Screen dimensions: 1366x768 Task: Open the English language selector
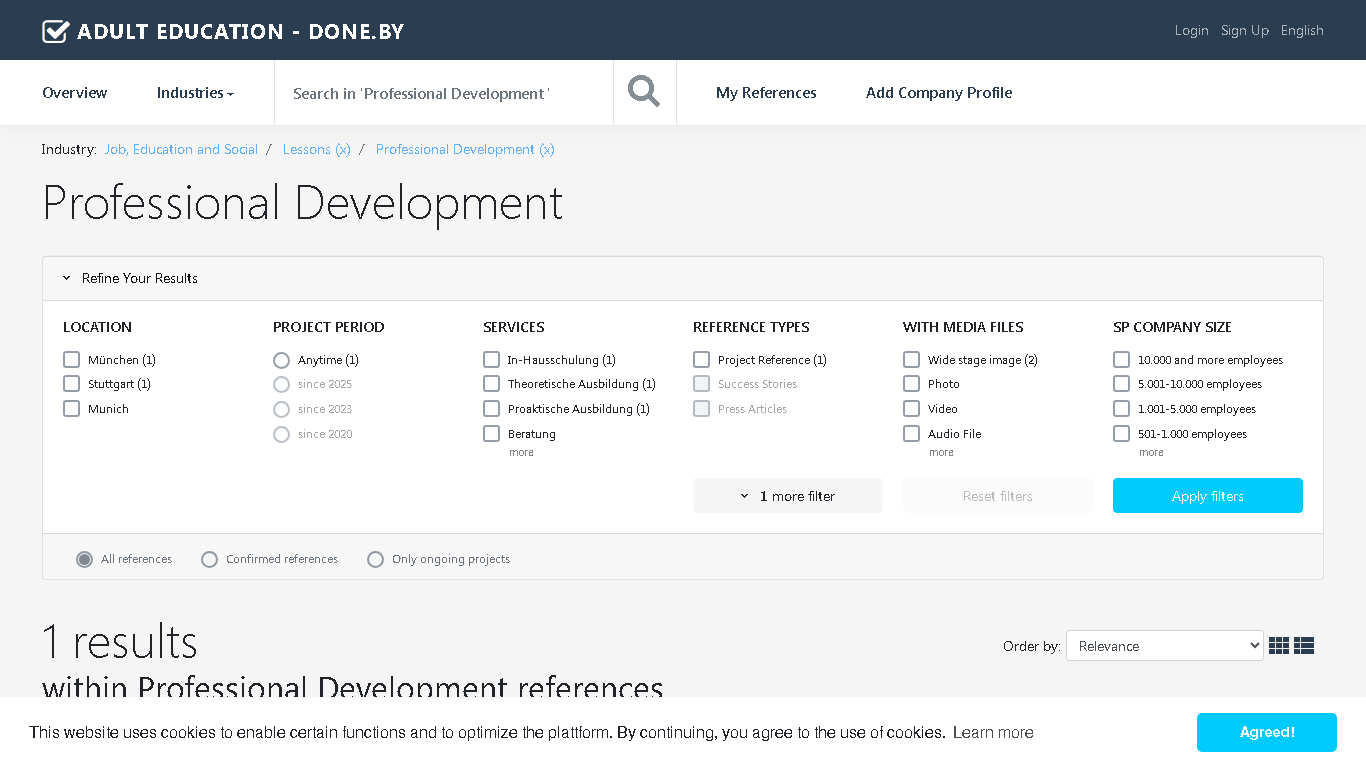1302,30
